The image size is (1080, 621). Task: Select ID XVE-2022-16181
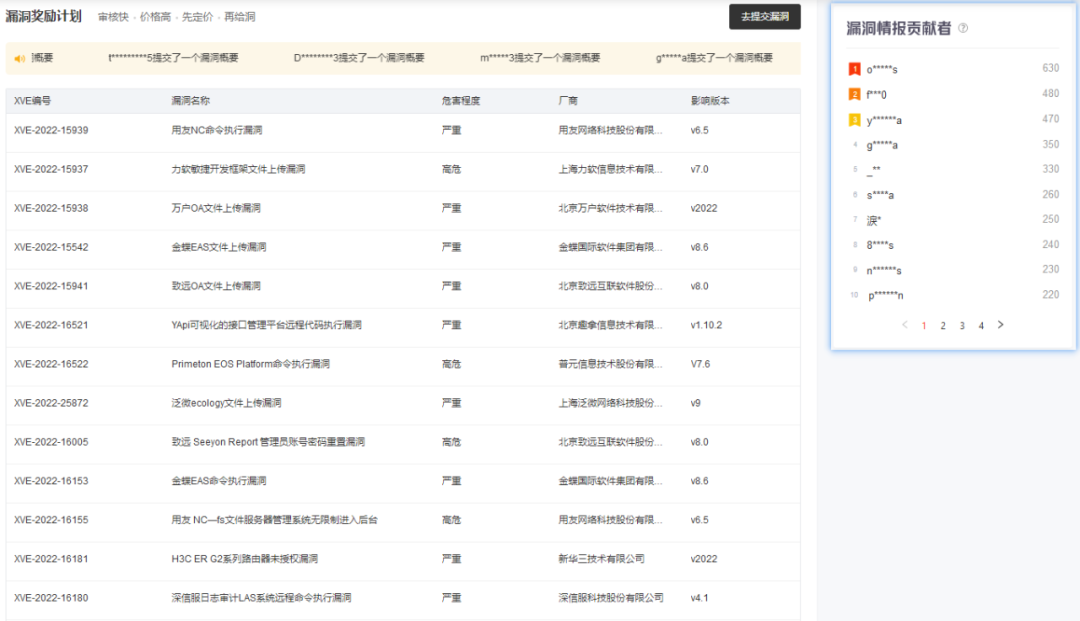[x=51, y=559]
